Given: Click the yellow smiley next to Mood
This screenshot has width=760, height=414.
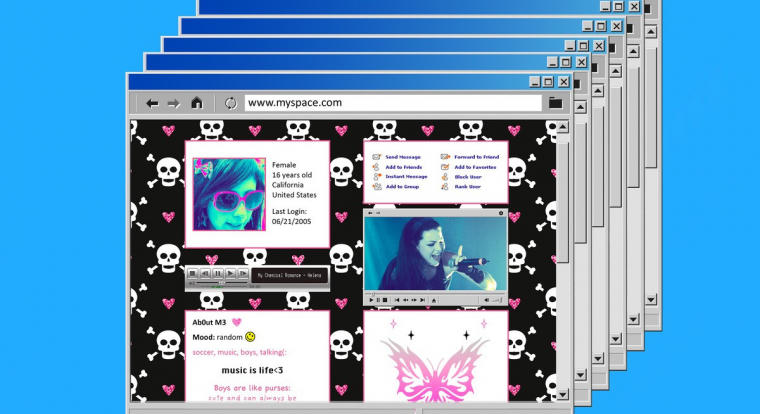Looking at the screenshot, I should click(x=250, y=336).
